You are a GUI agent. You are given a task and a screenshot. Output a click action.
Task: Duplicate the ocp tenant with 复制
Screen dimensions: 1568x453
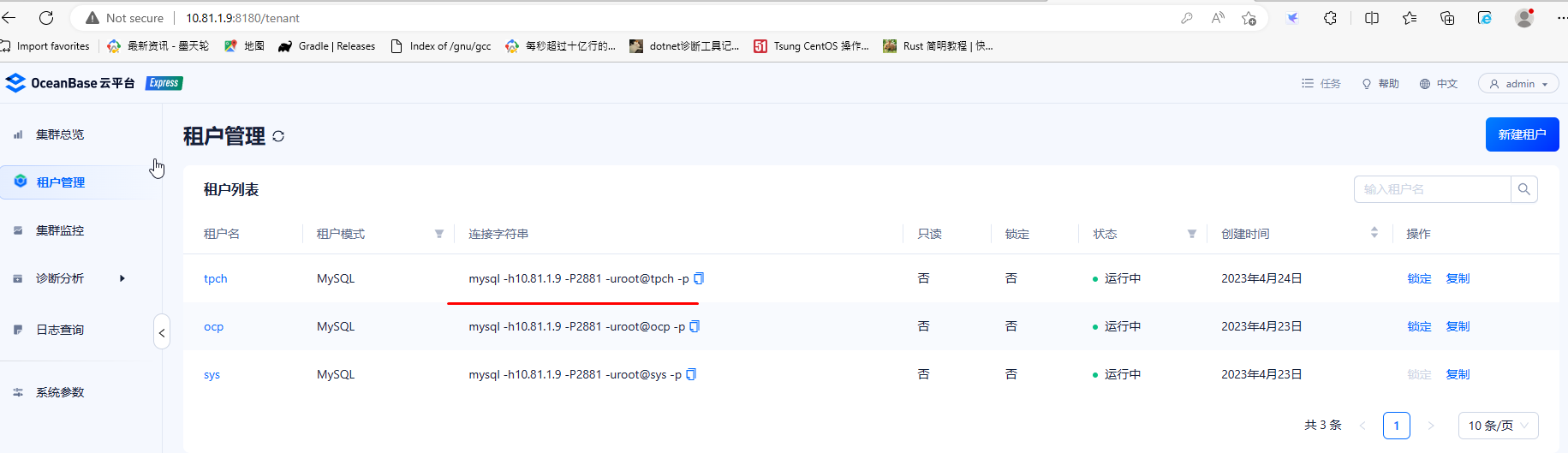1458,326
